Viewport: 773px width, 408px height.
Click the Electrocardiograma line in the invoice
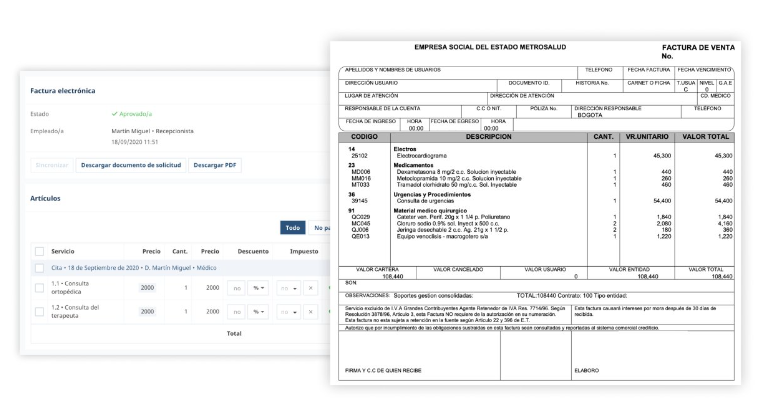422,156
